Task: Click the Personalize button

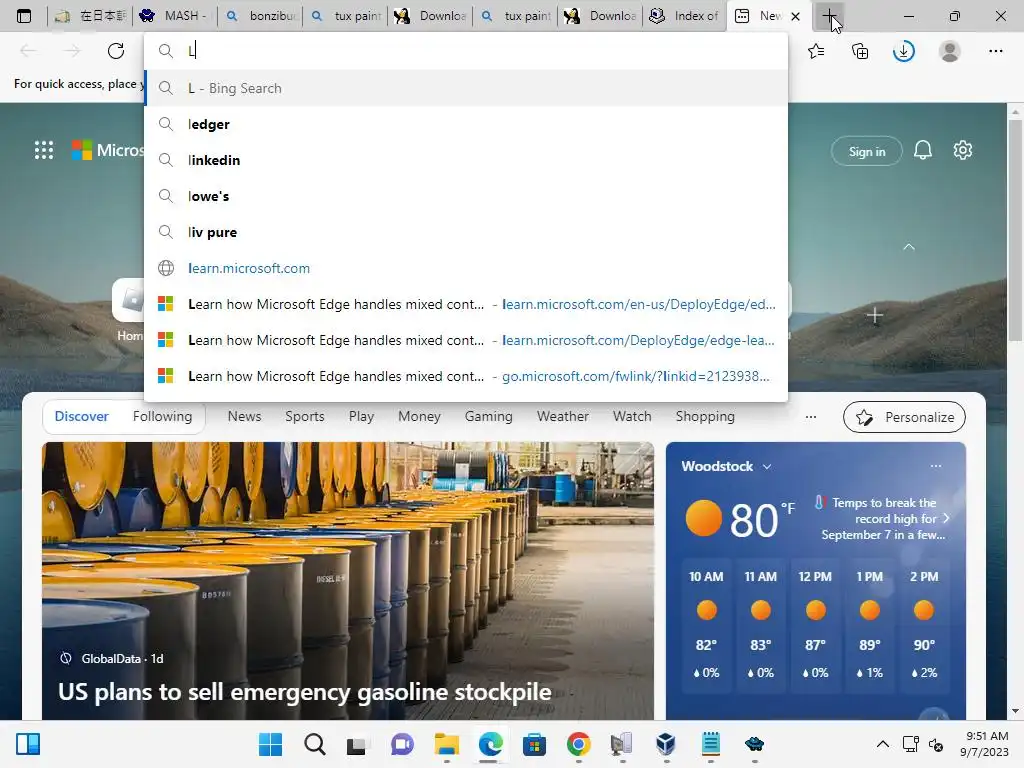Action: 904,417
